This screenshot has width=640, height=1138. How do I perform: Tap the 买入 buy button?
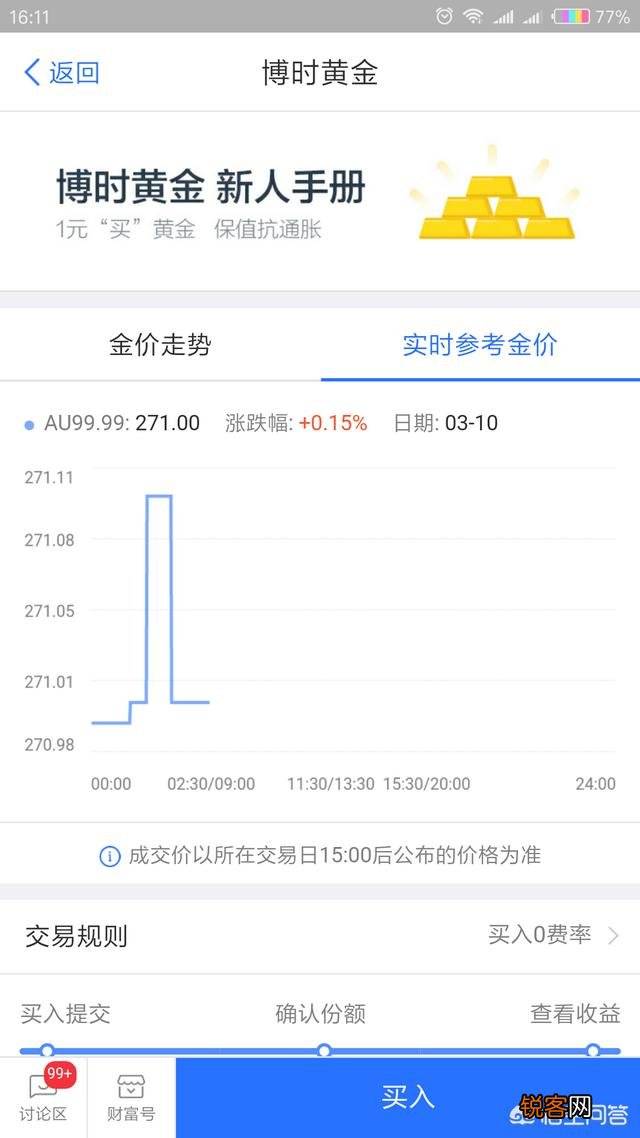[408, 1097]
